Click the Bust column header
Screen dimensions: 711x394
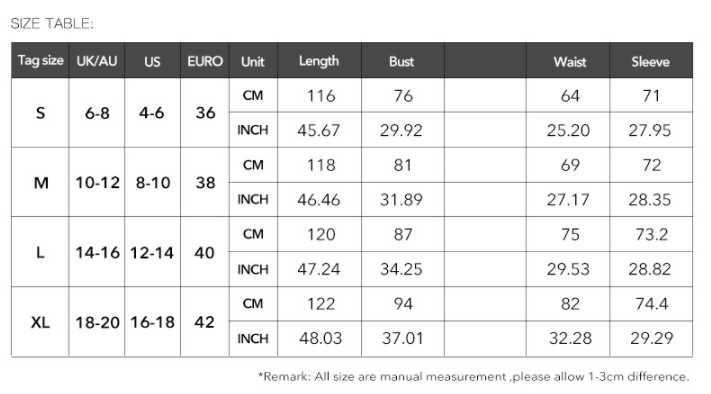click(x=403, y=61)
